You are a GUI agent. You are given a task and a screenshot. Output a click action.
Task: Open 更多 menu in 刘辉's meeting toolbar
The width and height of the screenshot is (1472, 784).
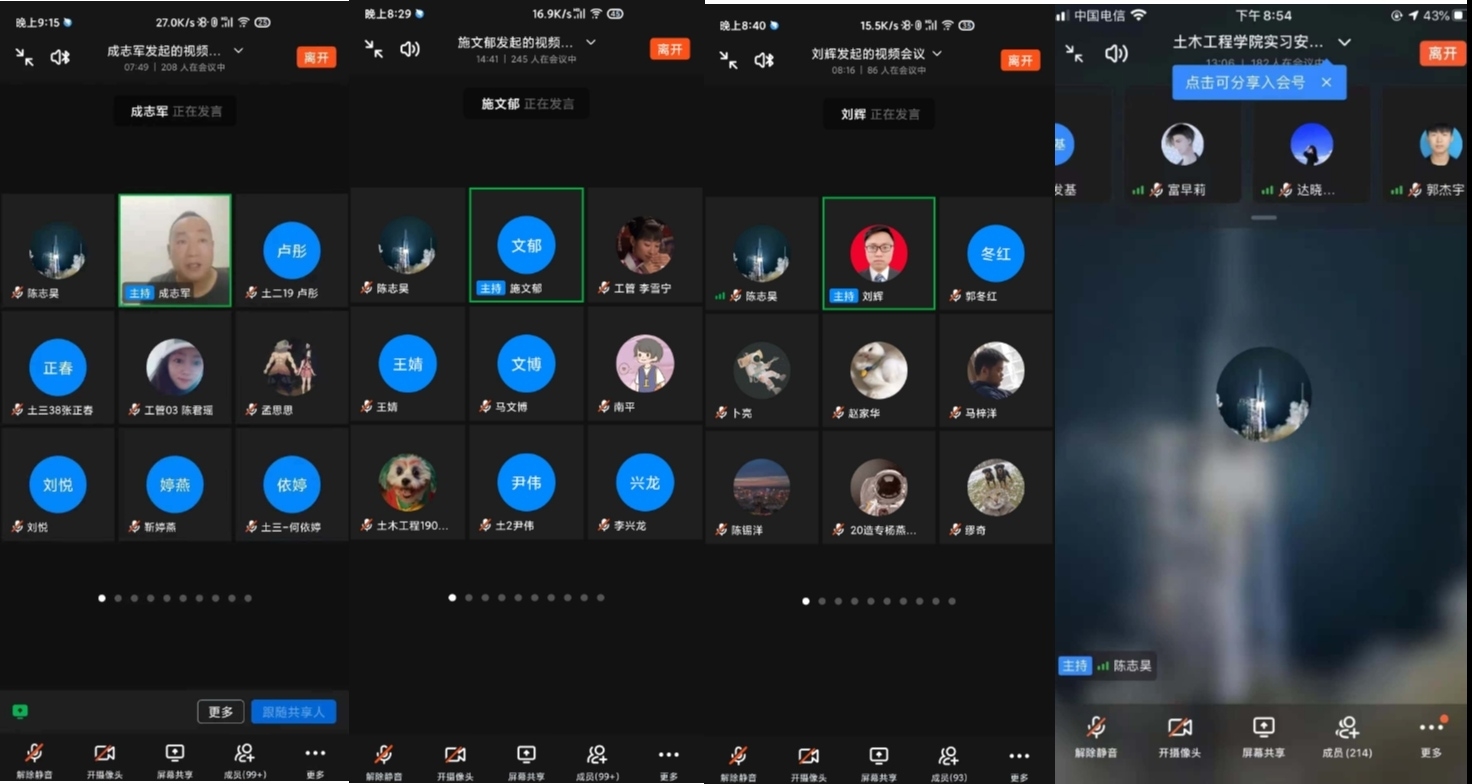[1018, 762]
